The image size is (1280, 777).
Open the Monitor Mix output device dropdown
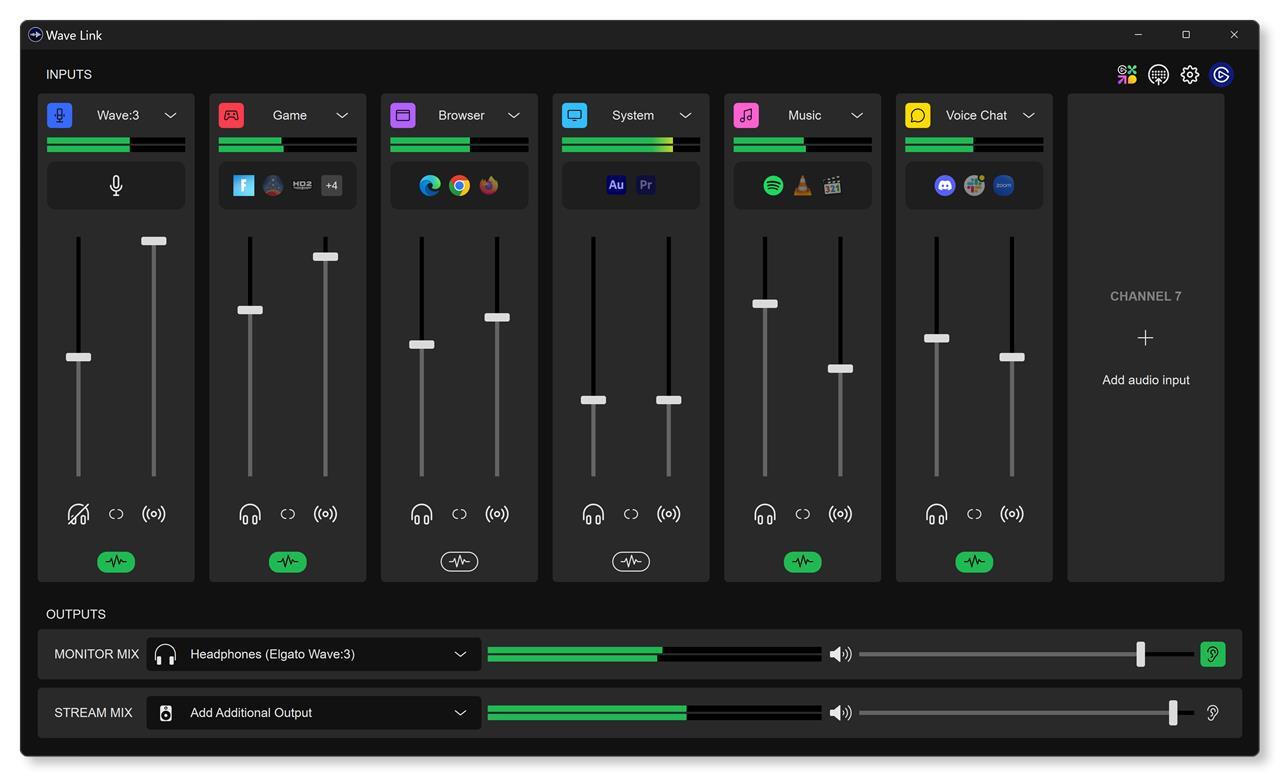tap(460, 654)
